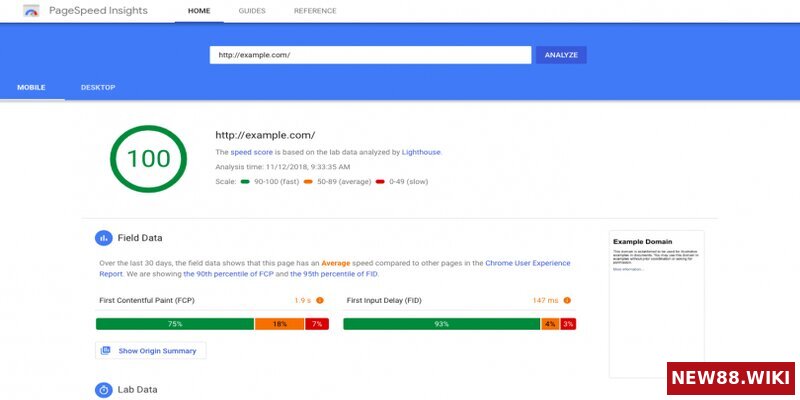Click Show Origin Summary button

tap(151, 351)
